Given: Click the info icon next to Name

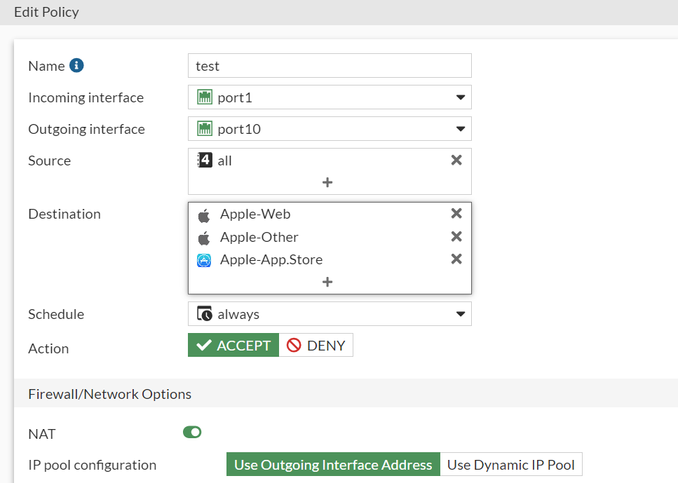Looking at the screenshot, I should 77,66.
